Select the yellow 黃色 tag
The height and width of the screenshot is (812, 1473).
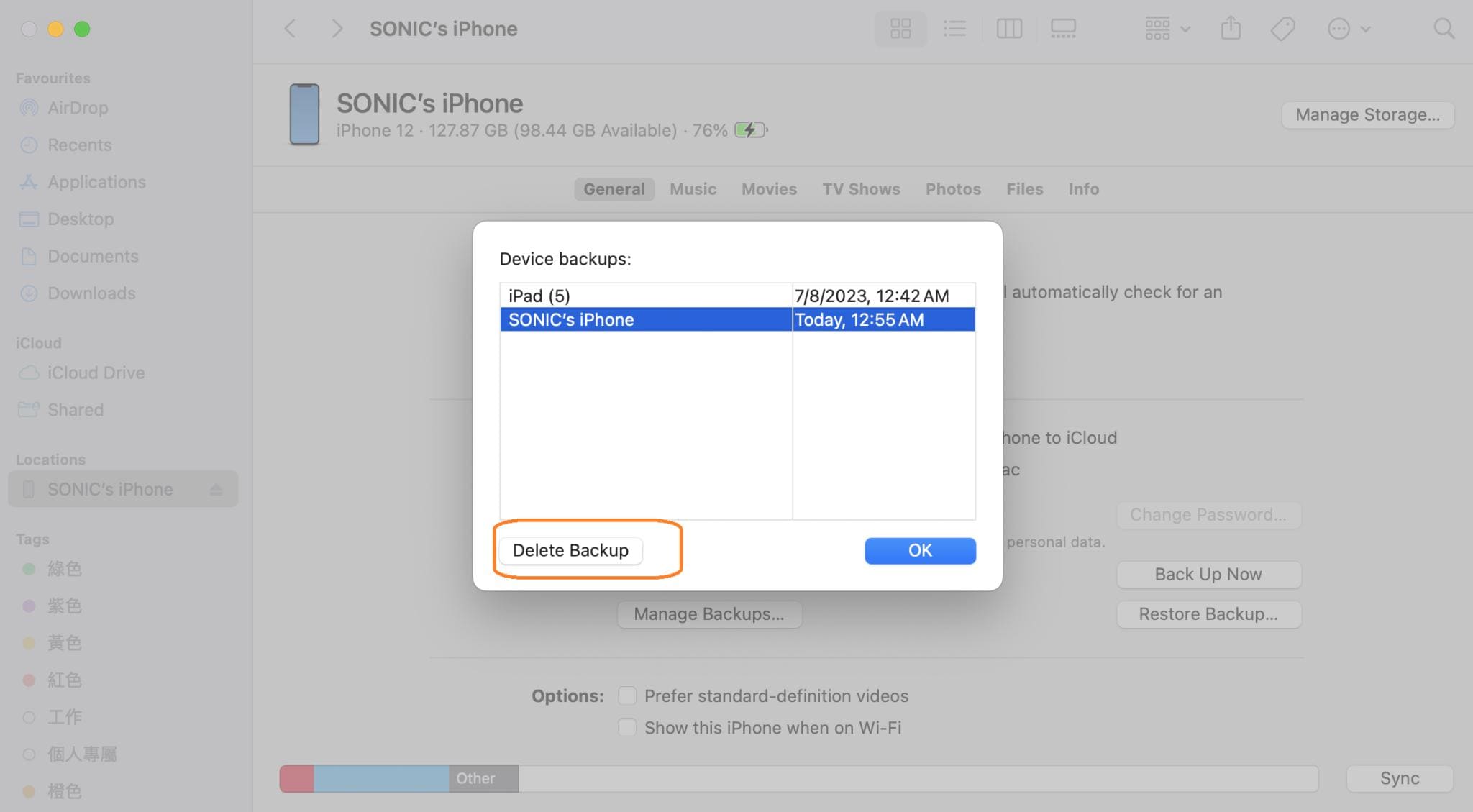click(64, 643)
